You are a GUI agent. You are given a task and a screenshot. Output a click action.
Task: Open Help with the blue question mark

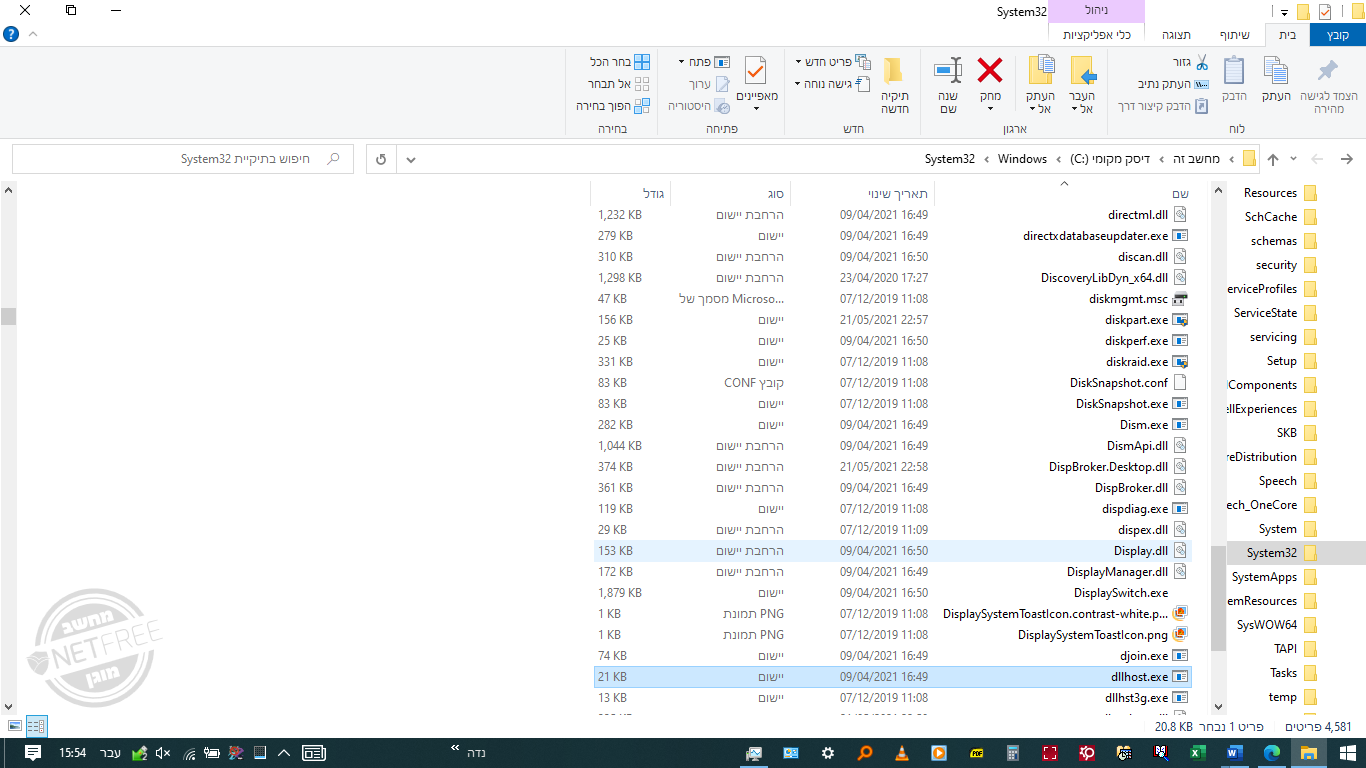pos(11,34)
